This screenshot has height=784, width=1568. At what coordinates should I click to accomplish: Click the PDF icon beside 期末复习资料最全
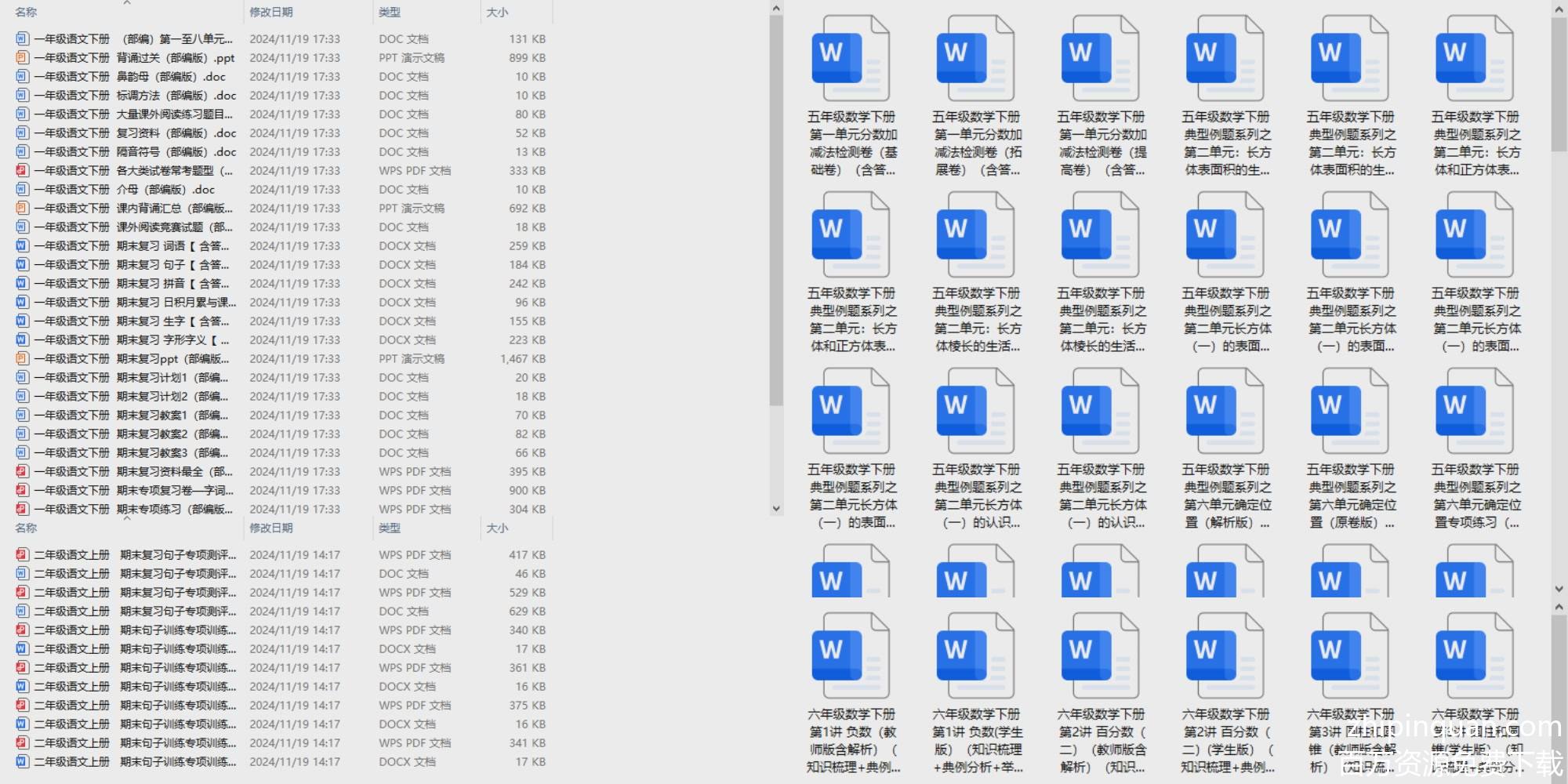(x=22, y=471)
